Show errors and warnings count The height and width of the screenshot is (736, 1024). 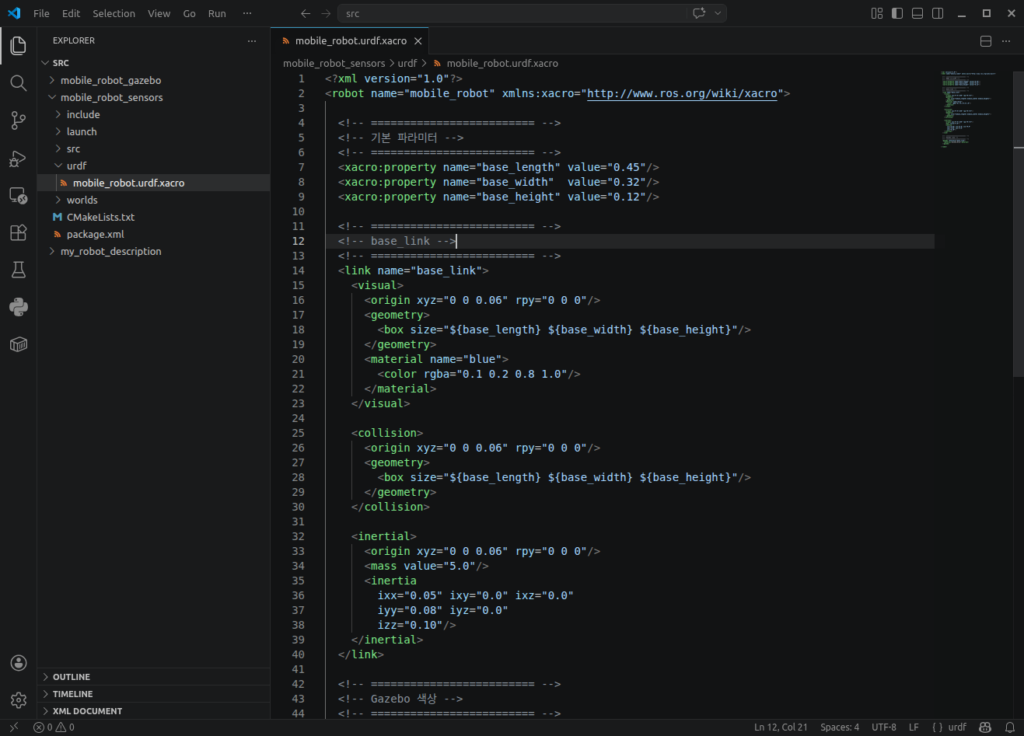[x=54, y=727]
